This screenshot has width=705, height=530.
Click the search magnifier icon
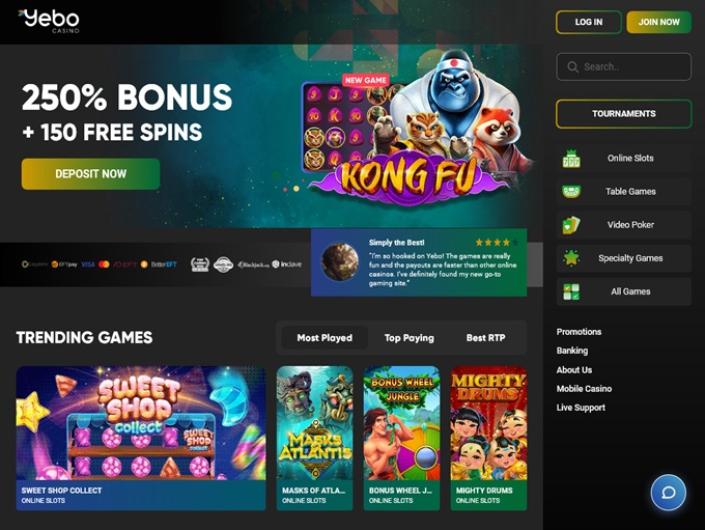point(572,67)
